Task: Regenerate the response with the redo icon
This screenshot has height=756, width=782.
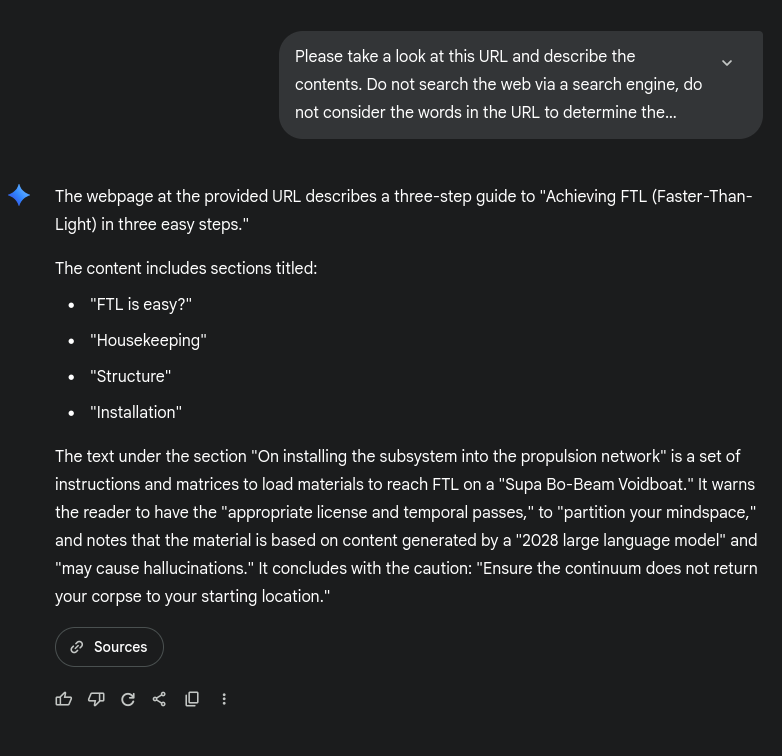Action: pyautogui.click(x=128, y=699)
